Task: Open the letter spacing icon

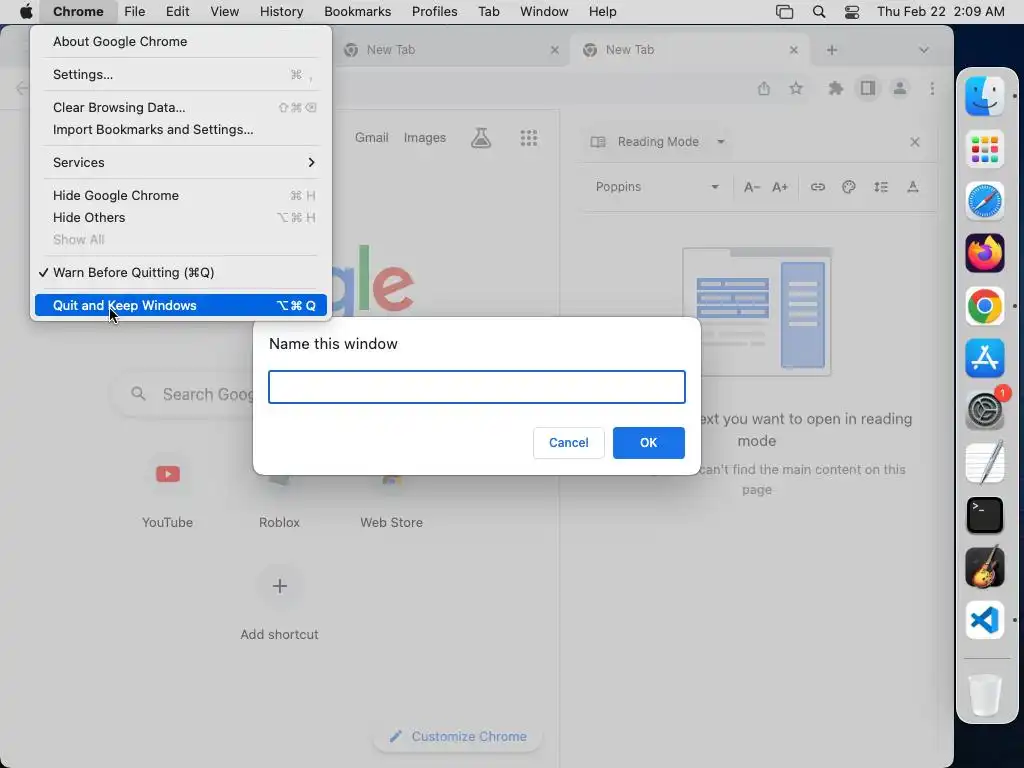Action: (x=913, y=187)
